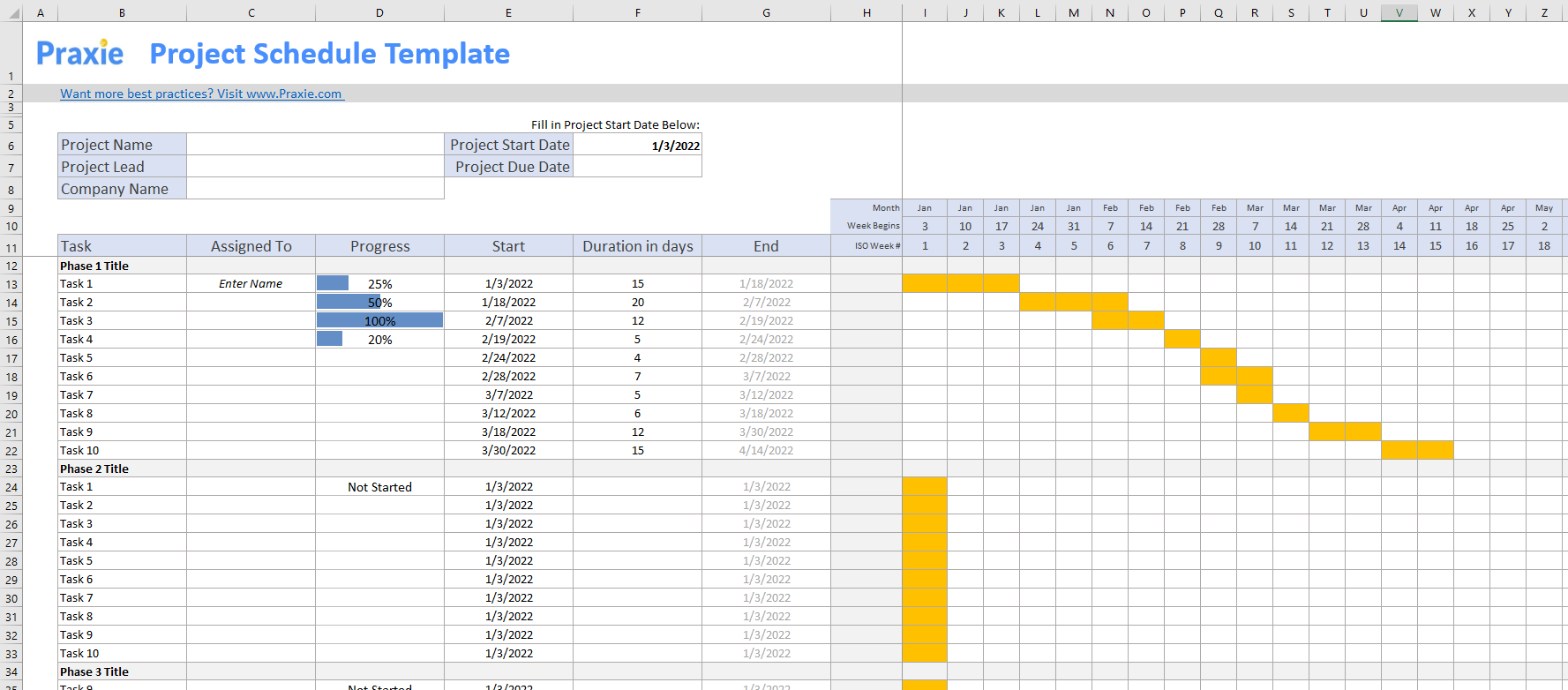Click the Duration in days heading
The width and height of the screenshot is (1568, 690).
pyautogui.click(x=637, y=246)
